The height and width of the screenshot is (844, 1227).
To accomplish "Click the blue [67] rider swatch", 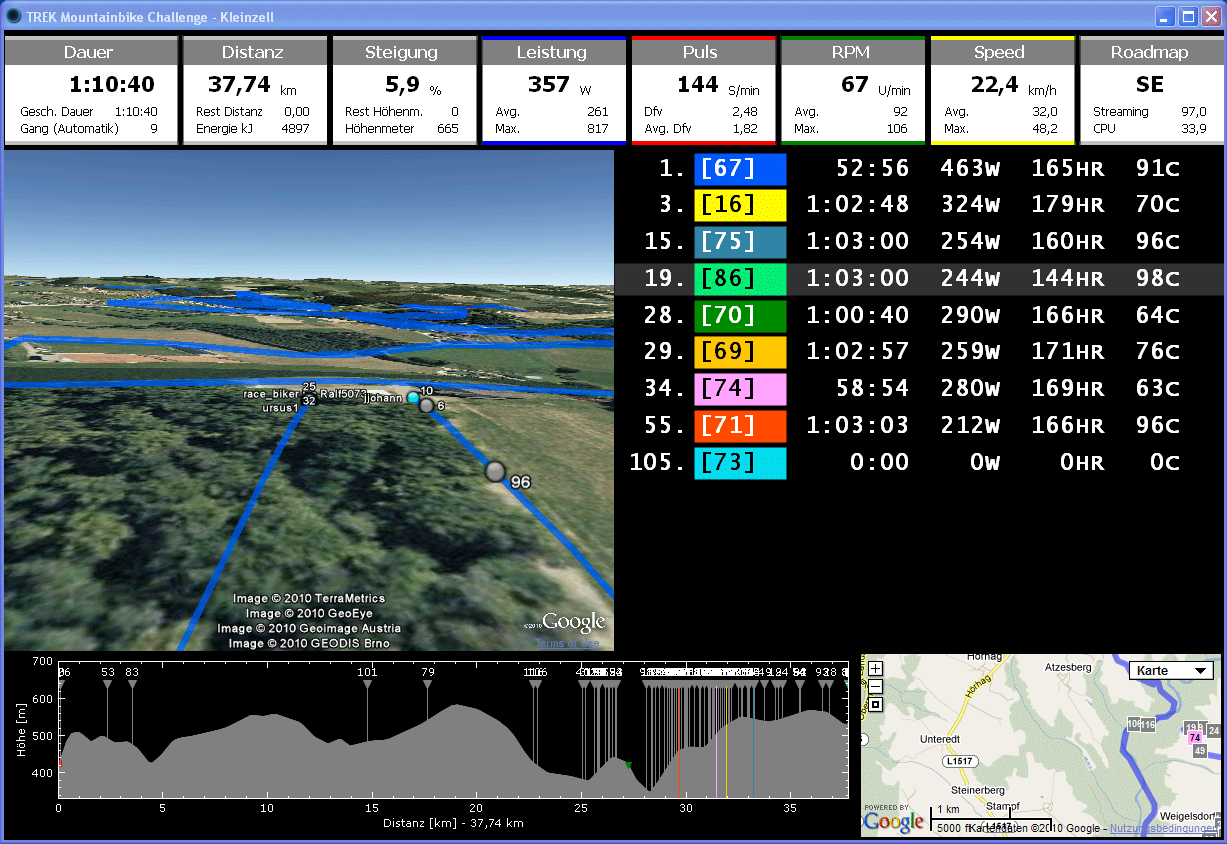I will pos(741,169).
